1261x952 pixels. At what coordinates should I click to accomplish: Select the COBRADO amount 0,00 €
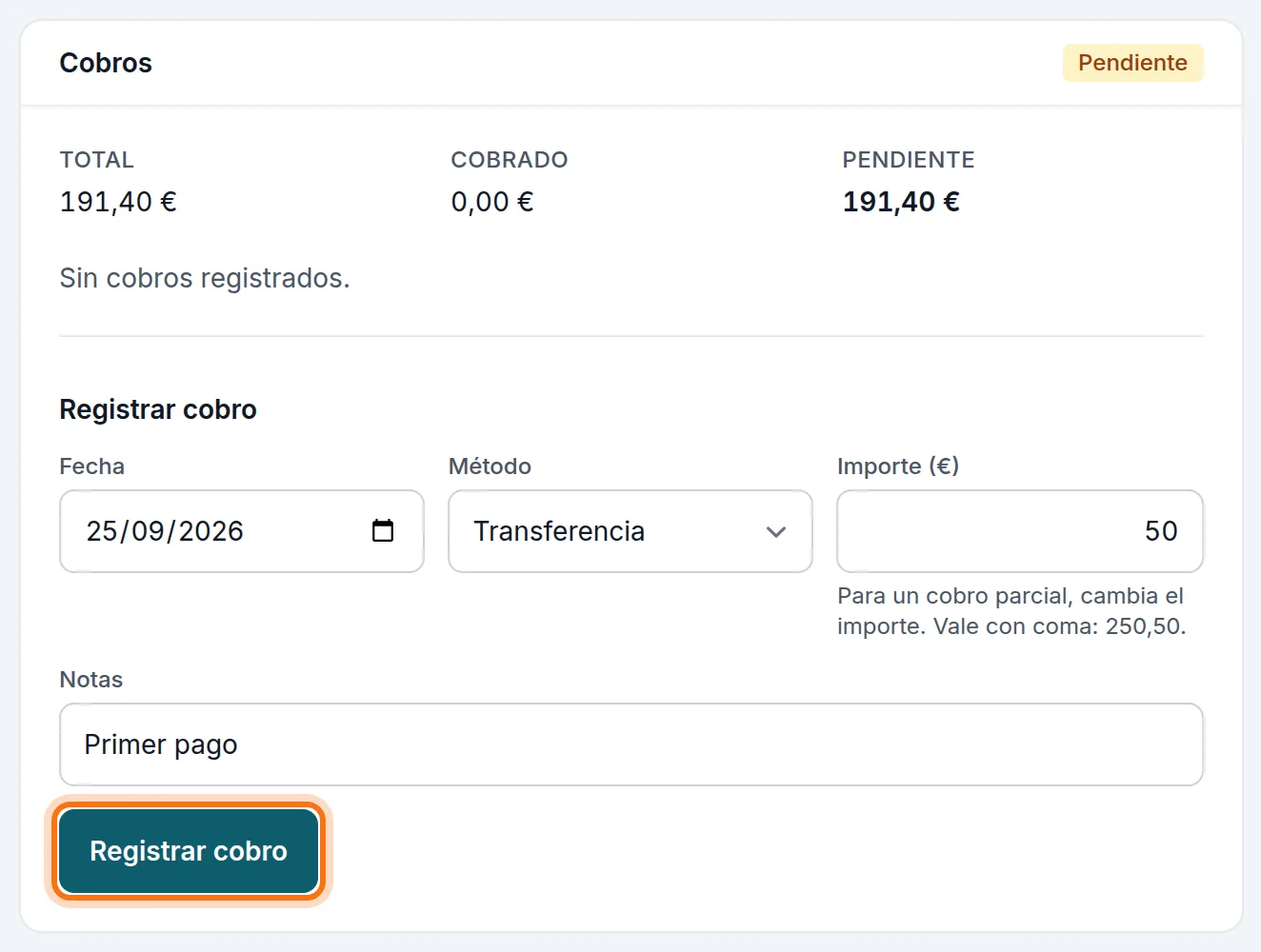click(x=492, y=202)
